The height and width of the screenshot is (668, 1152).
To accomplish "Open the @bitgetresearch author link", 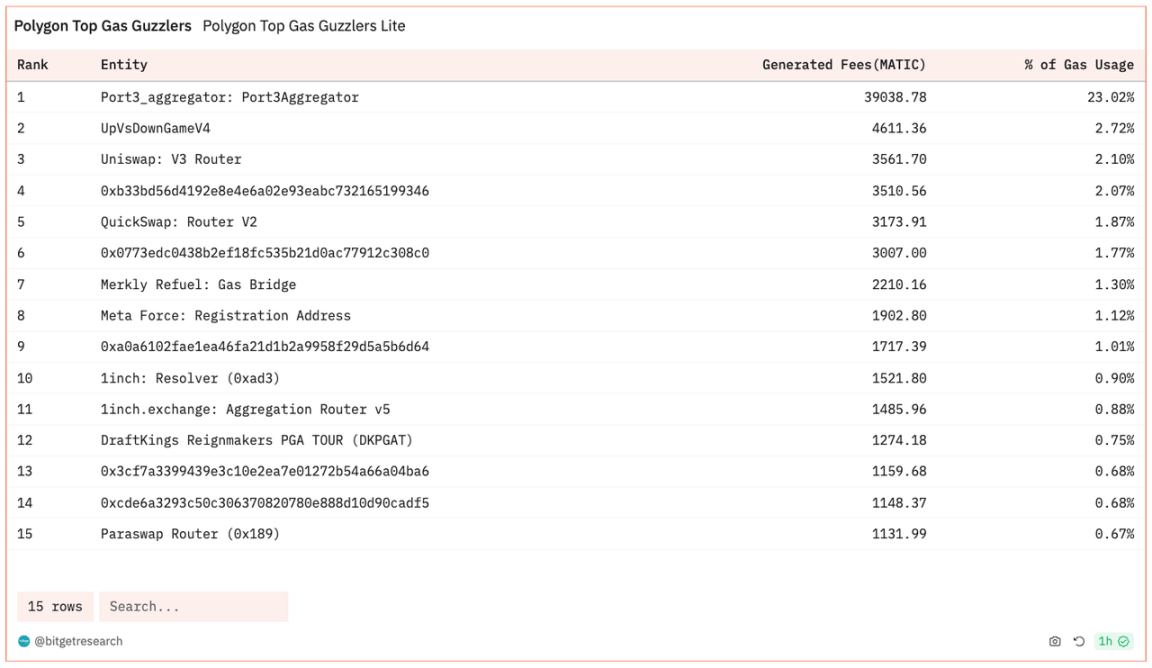I will pos(78,641).
